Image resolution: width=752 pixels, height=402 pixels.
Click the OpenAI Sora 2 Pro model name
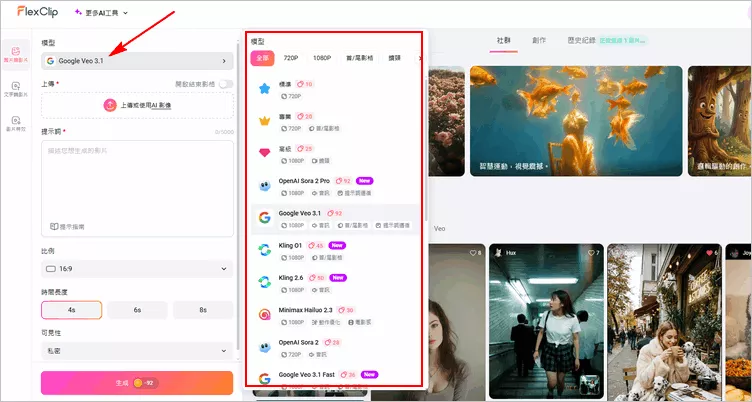click(304, 181)
